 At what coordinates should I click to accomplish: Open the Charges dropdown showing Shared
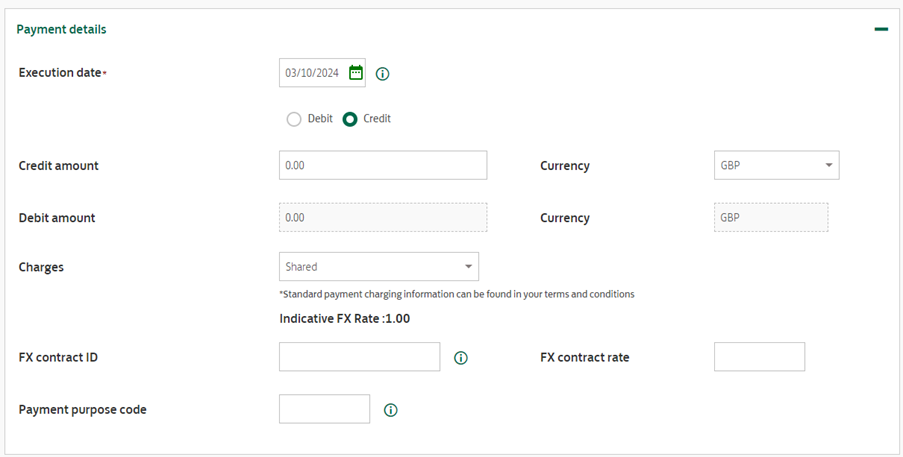[378, 266]
